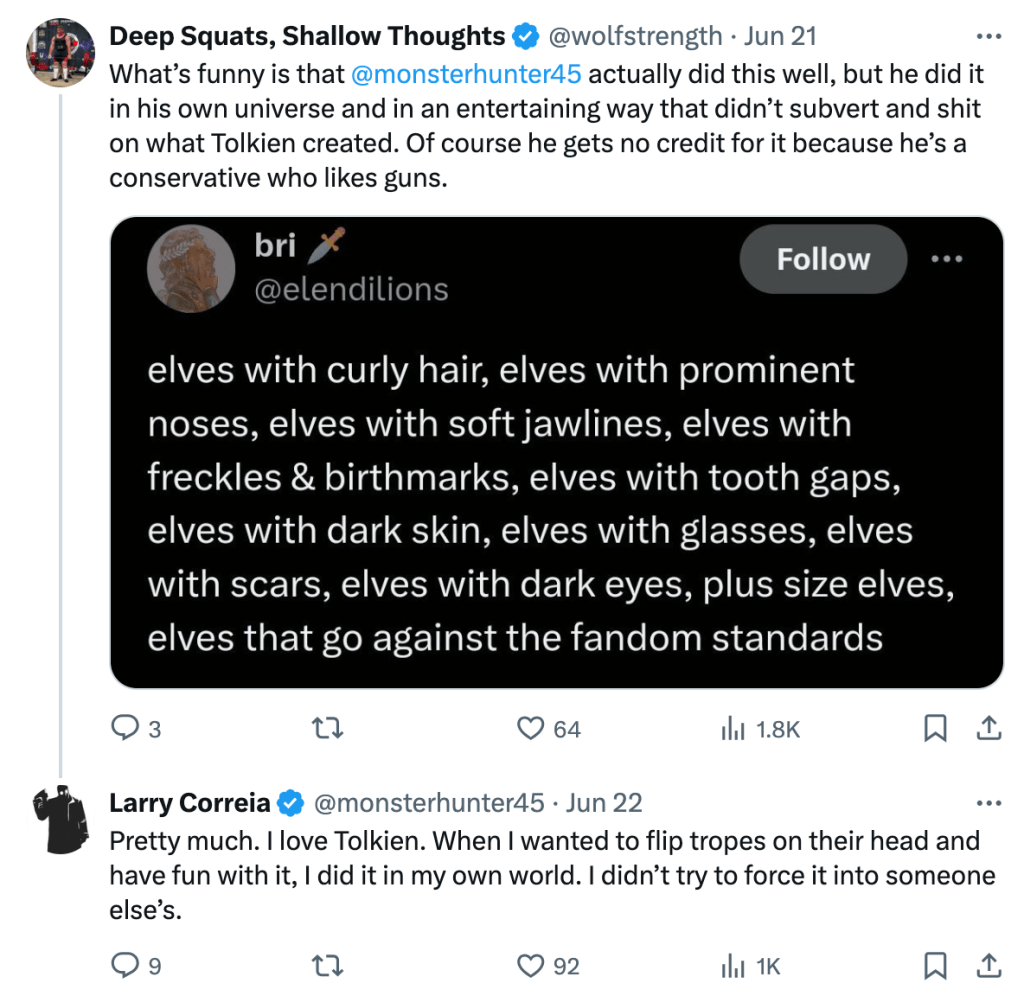Click the Follow button for bri
The height and width of the screenshot is (996, 1024).
pos(823,259)
